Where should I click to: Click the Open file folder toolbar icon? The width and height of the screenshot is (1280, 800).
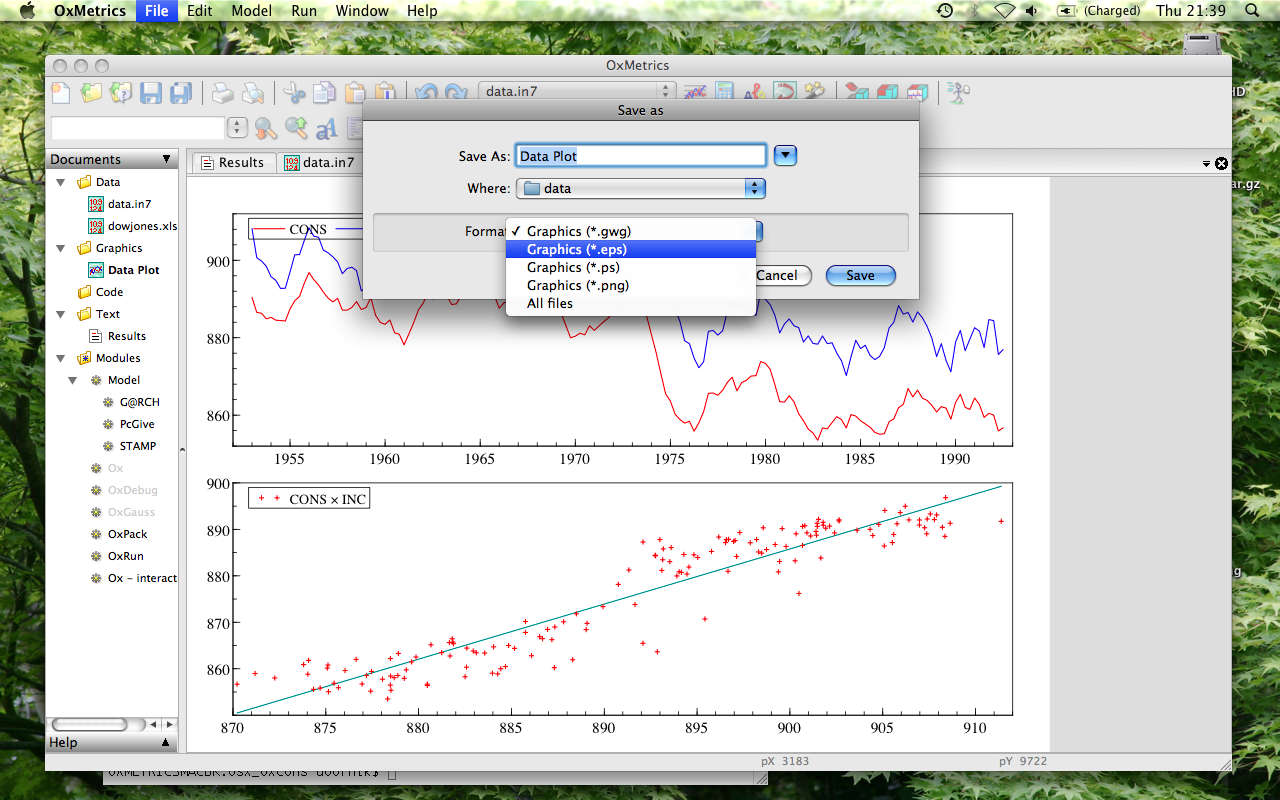coord(91,93)
